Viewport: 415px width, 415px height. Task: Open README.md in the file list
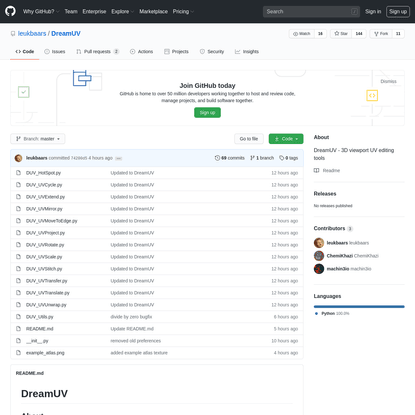40,329
